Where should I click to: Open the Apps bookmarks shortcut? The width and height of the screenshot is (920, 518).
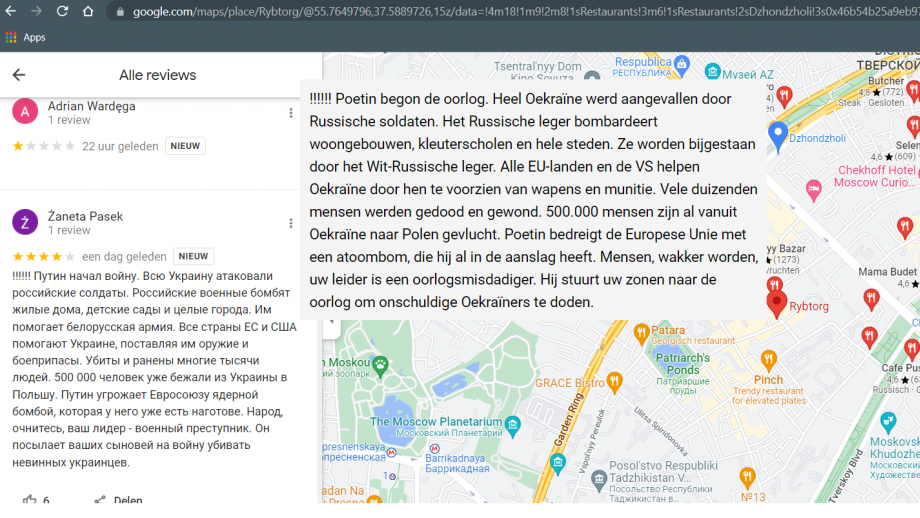pyautogui.click(x=25, y=38)
